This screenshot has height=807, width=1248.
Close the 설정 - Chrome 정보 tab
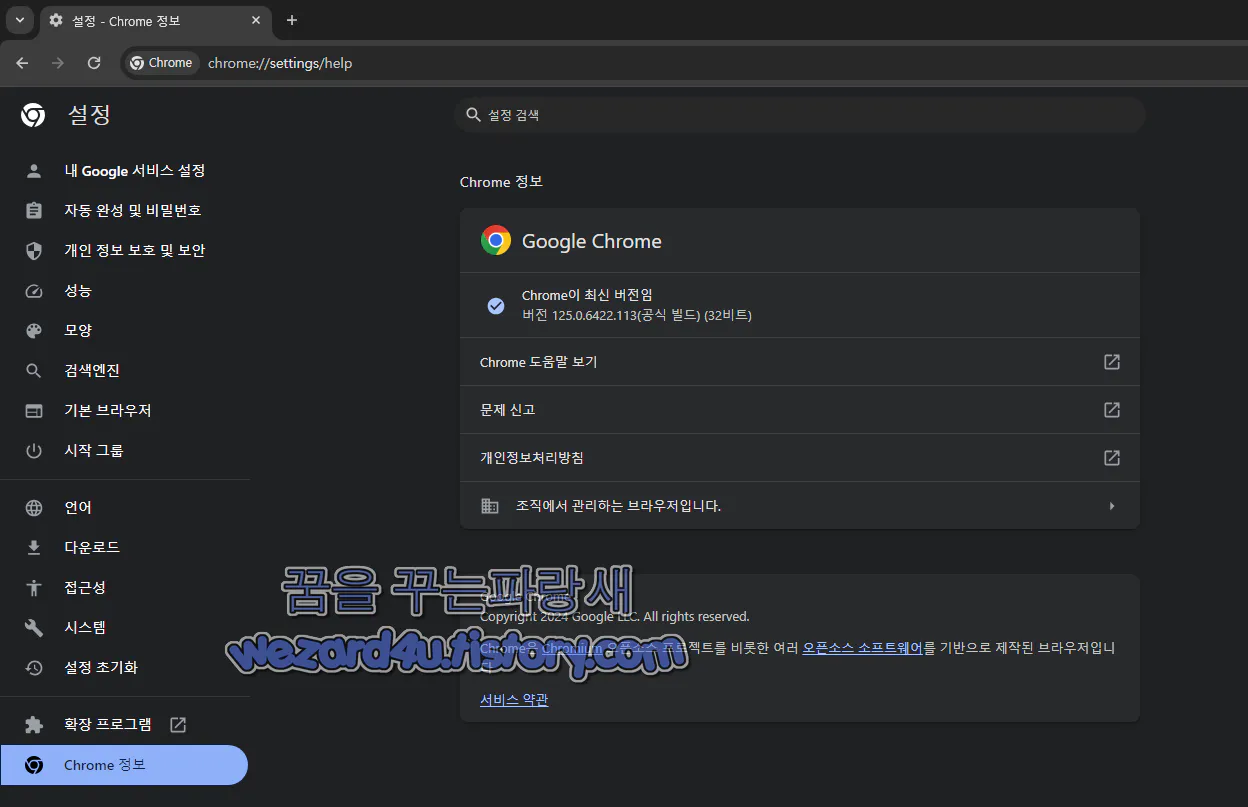click(257, 20)
